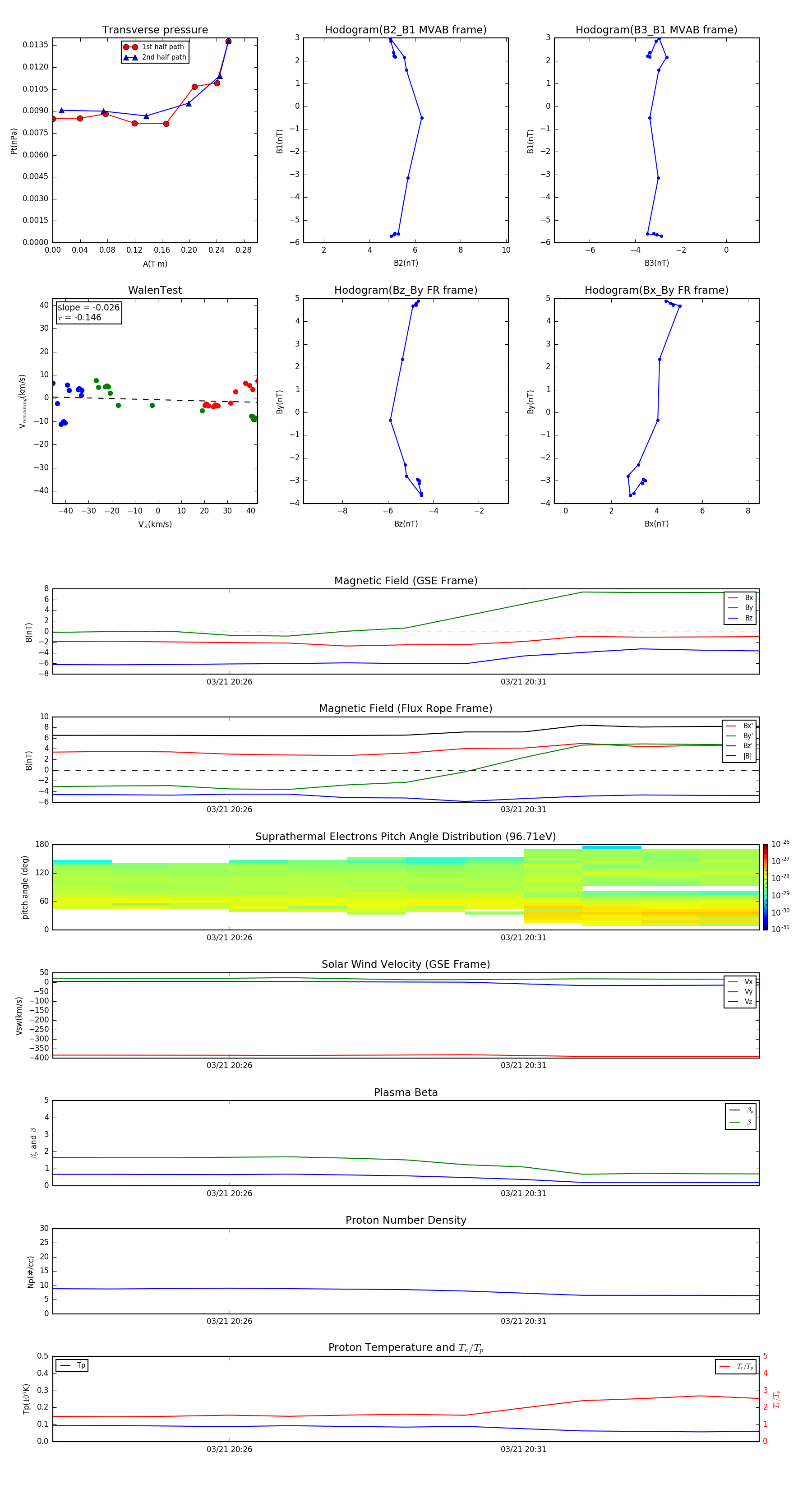
Task: Select the Vx legend entry in solar wind panel
Action: pos(740,981)
